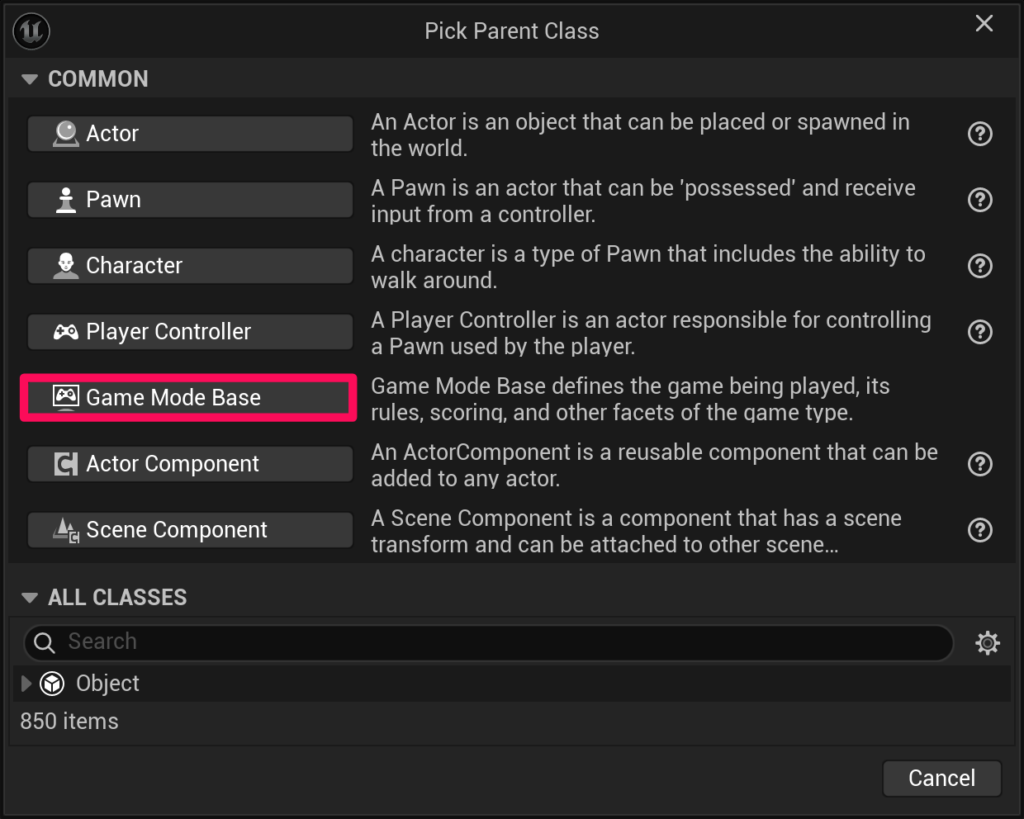Viewport: 1024px width, 819px height.
Task: Open help for the Pawn class
Action: click(980, 200)
